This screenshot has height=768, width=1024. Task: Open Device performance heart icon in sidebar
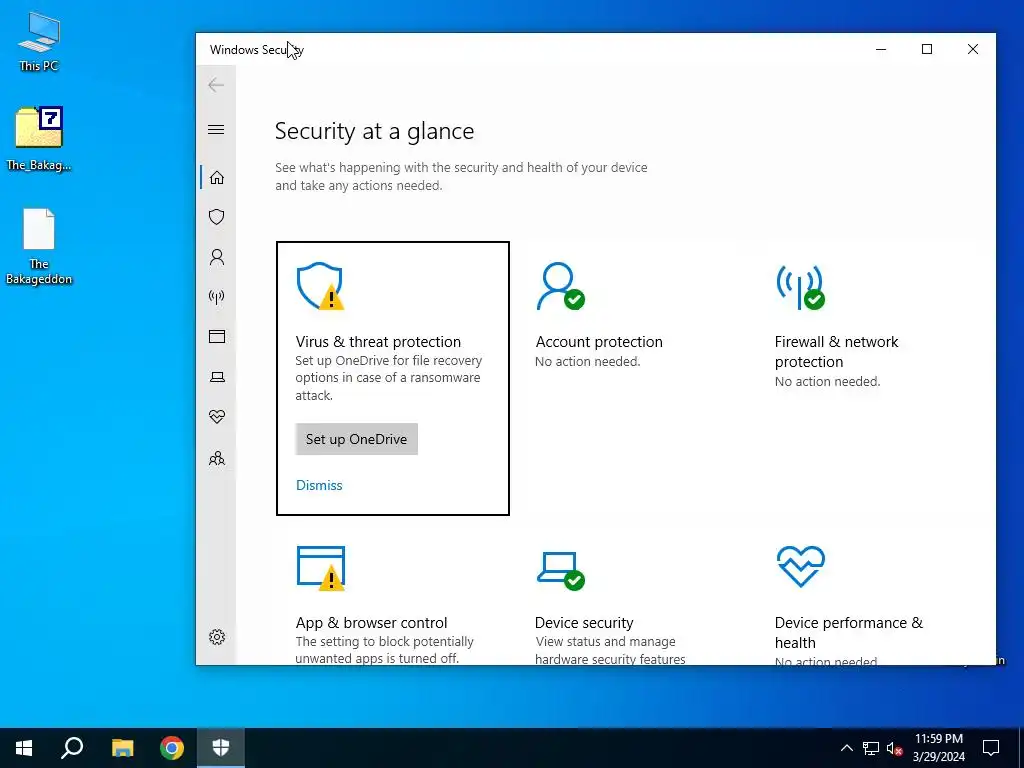[217, 417]
